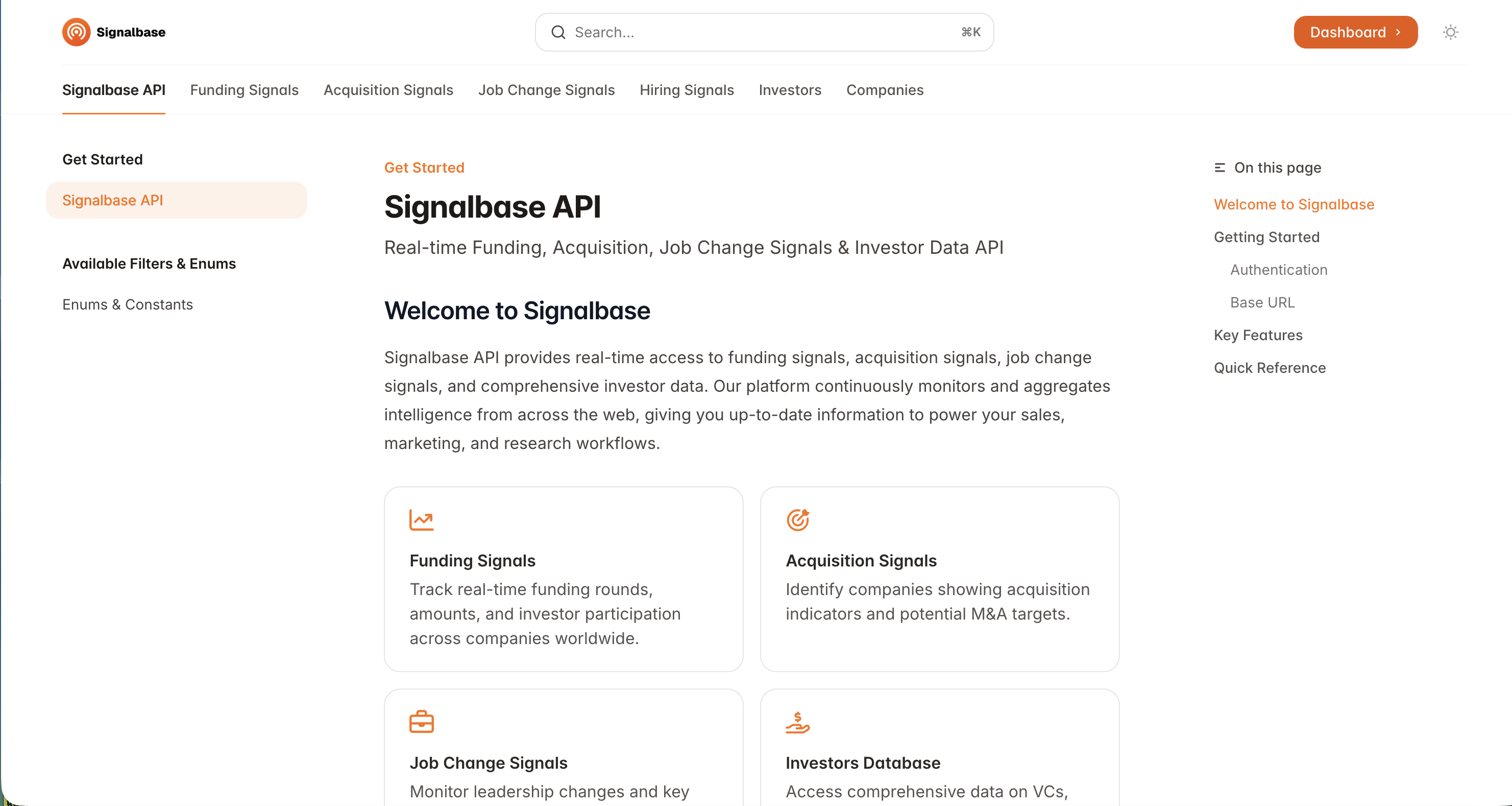This screenshot has width=1512, height=806.
Task: Jump to Quick Reference section
Action: (x=1270, y=368)
